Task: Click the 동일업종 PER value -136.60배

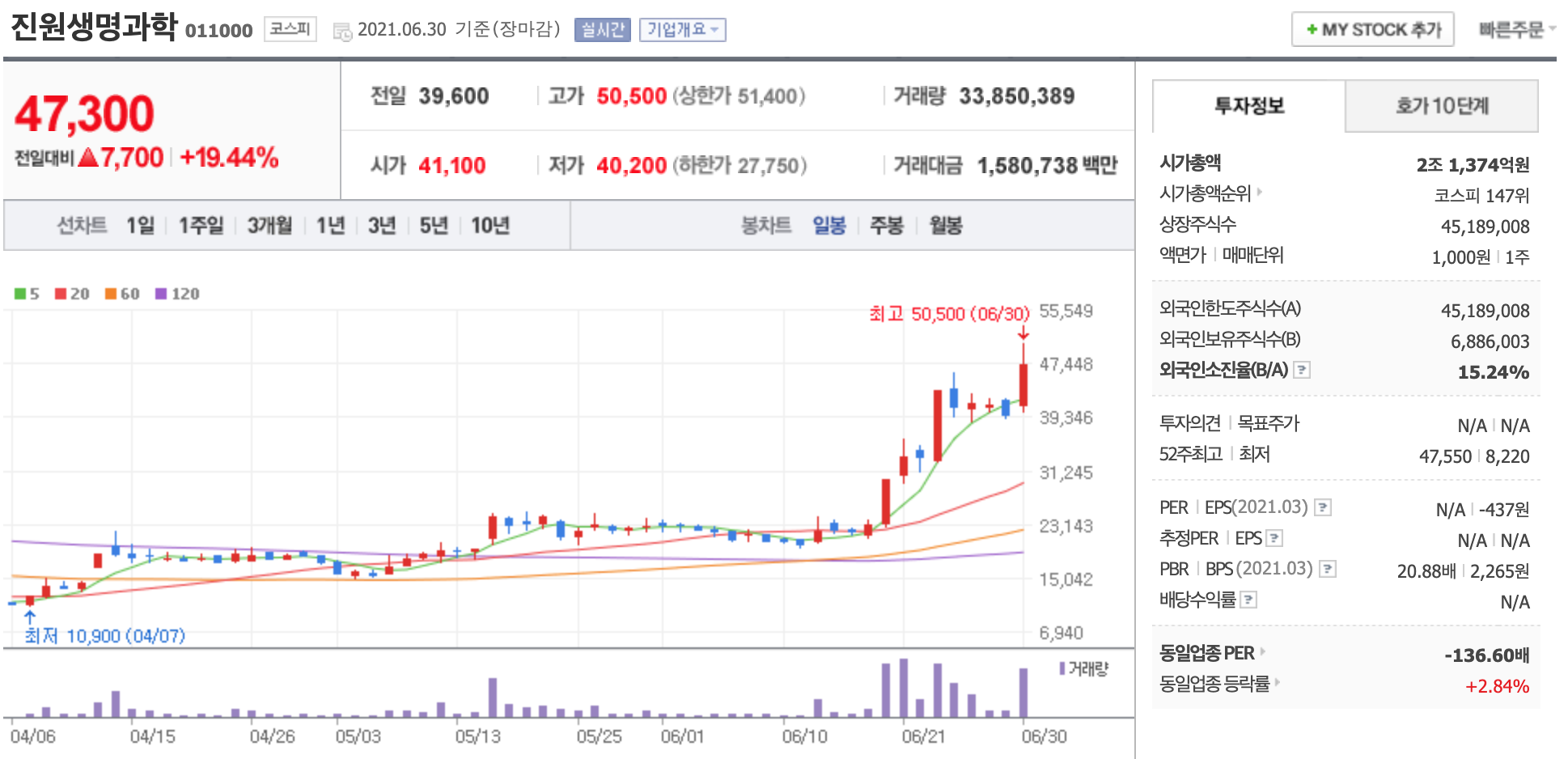Action: 1487,655
